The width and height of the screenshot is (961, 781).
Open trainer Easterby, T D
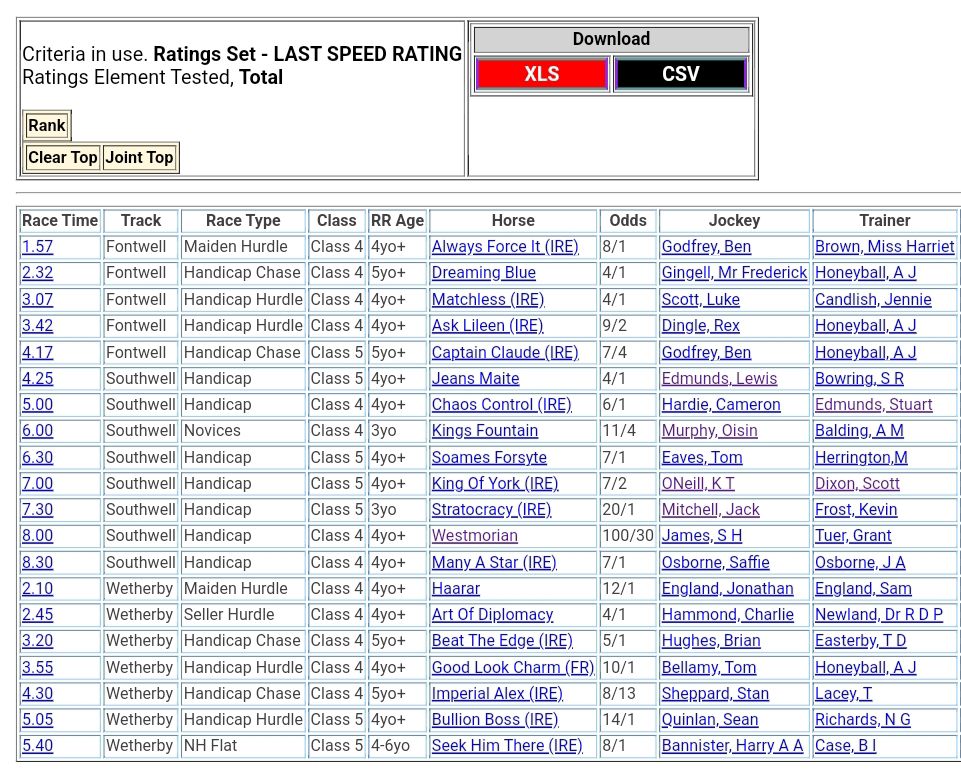pyautogui.click(x=860, y=641)
